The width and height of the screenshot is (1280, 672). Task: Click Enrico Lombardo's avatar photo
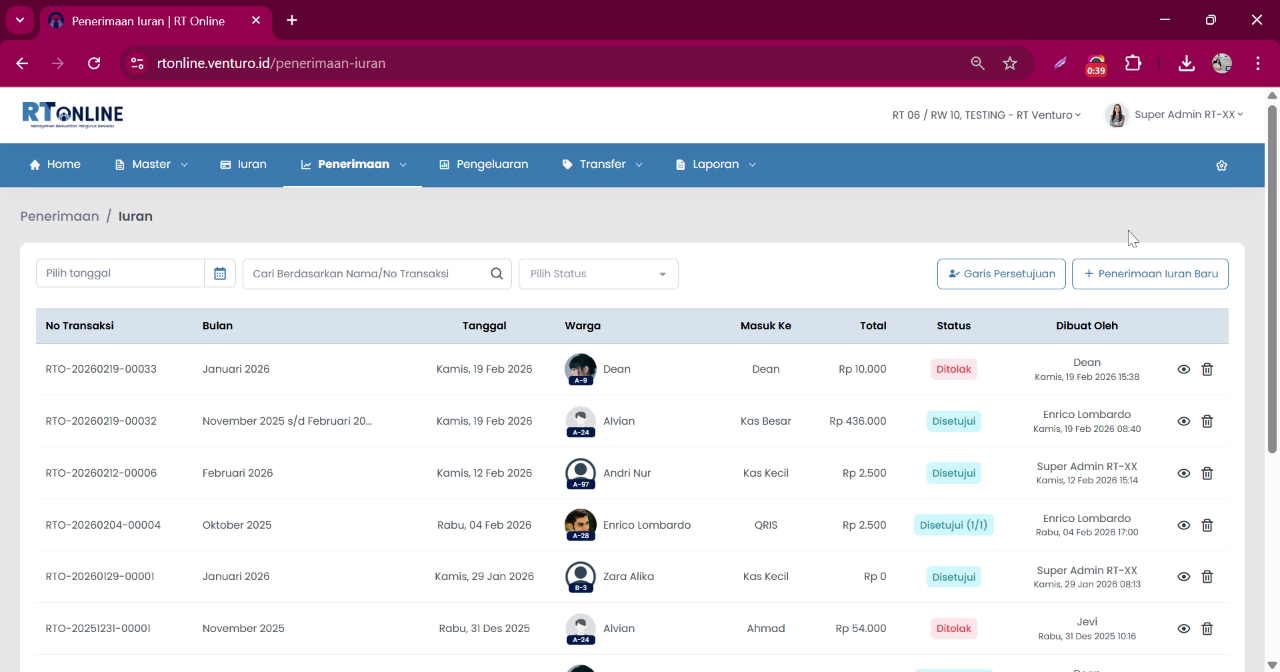click(x=580, y=525)
